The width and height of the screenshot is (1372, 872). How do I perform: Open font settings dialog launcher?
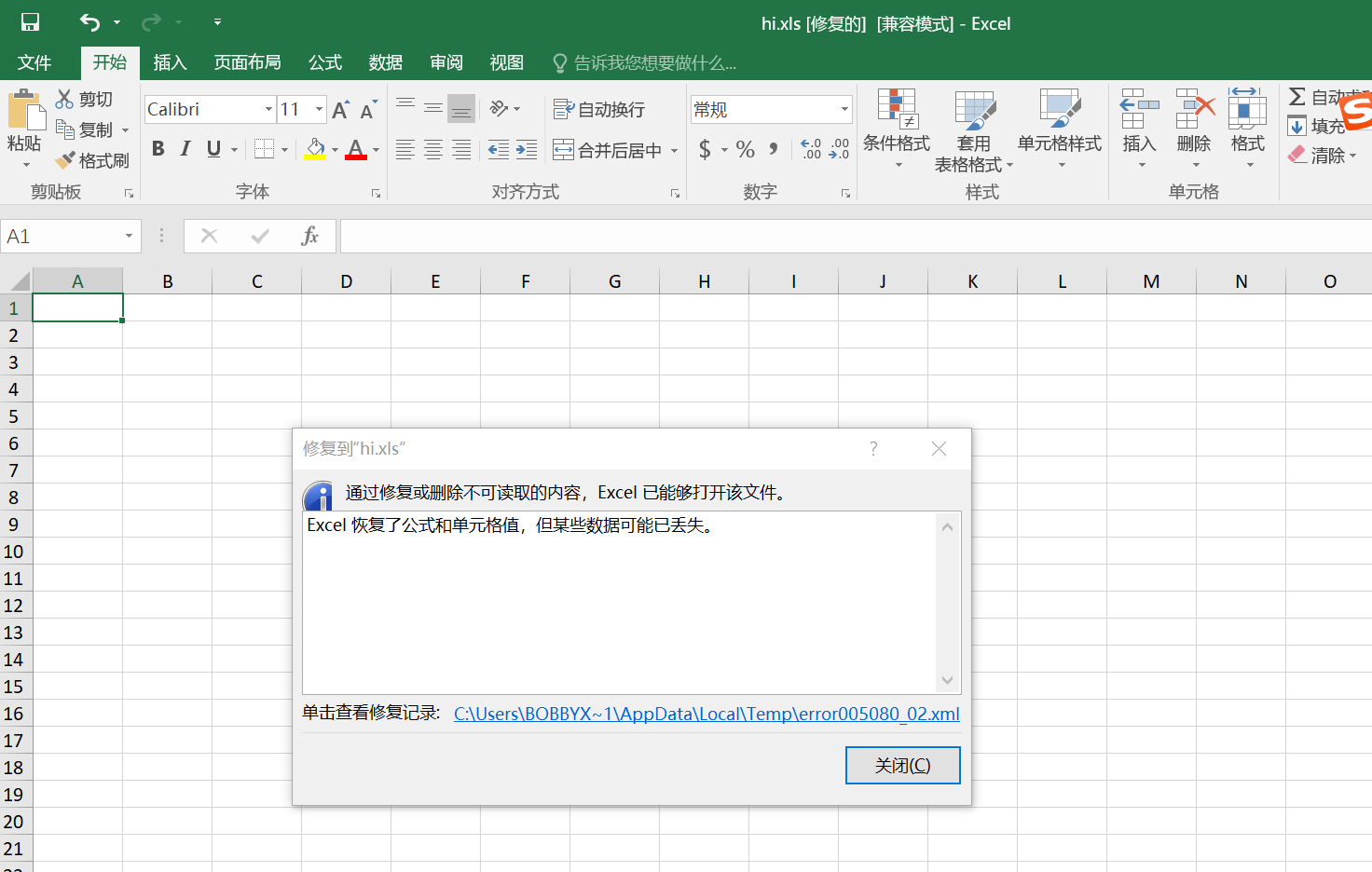pyautogui.click(x=376, y=194)
